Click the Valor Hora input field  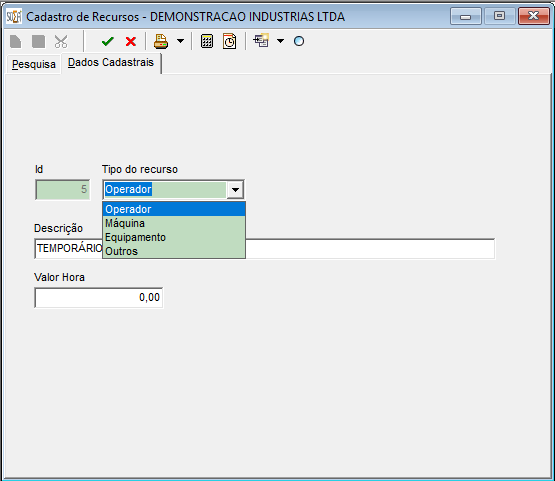tap(99, 297)
